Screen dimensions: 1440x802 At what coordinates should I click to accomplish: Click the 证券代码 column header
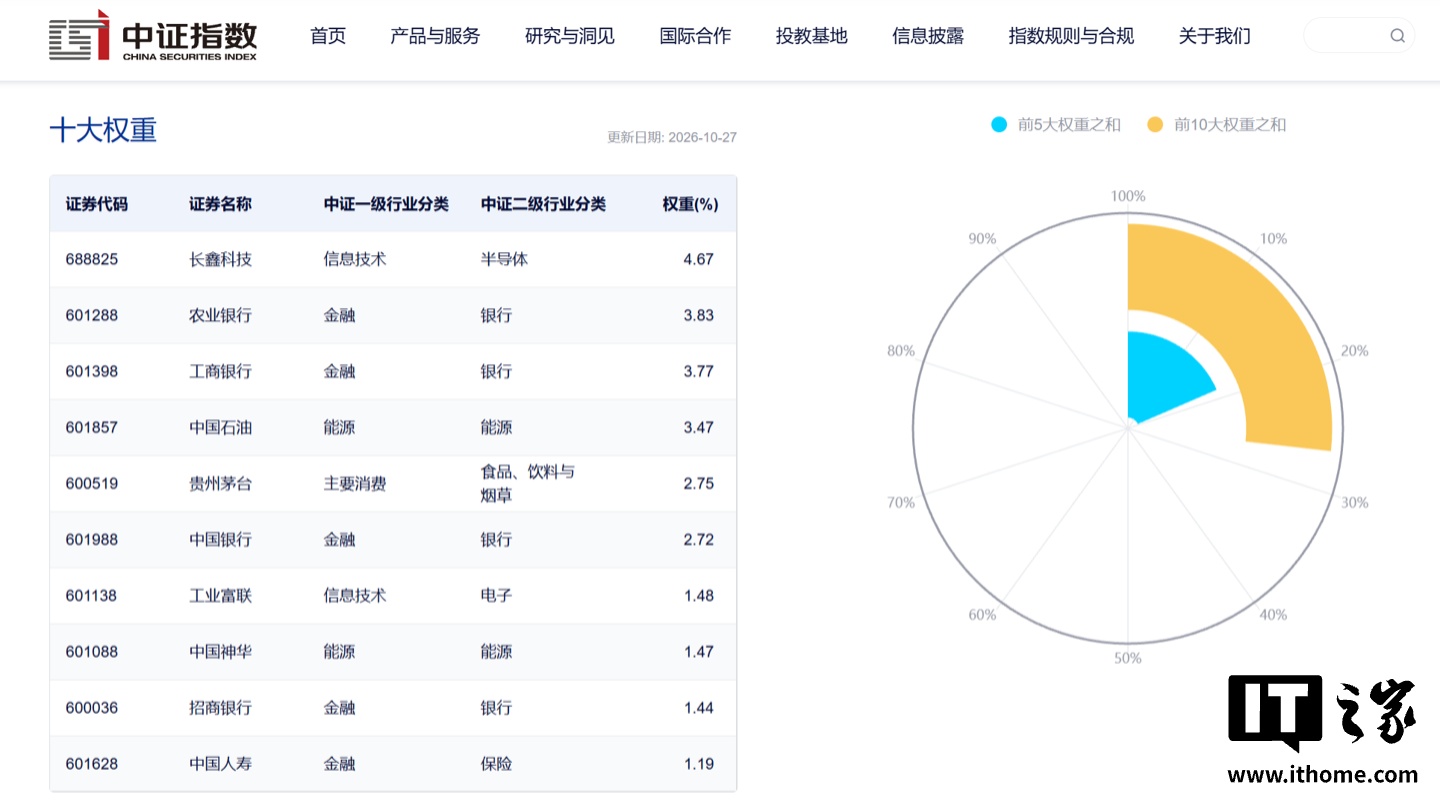click(x=97, y=204)
